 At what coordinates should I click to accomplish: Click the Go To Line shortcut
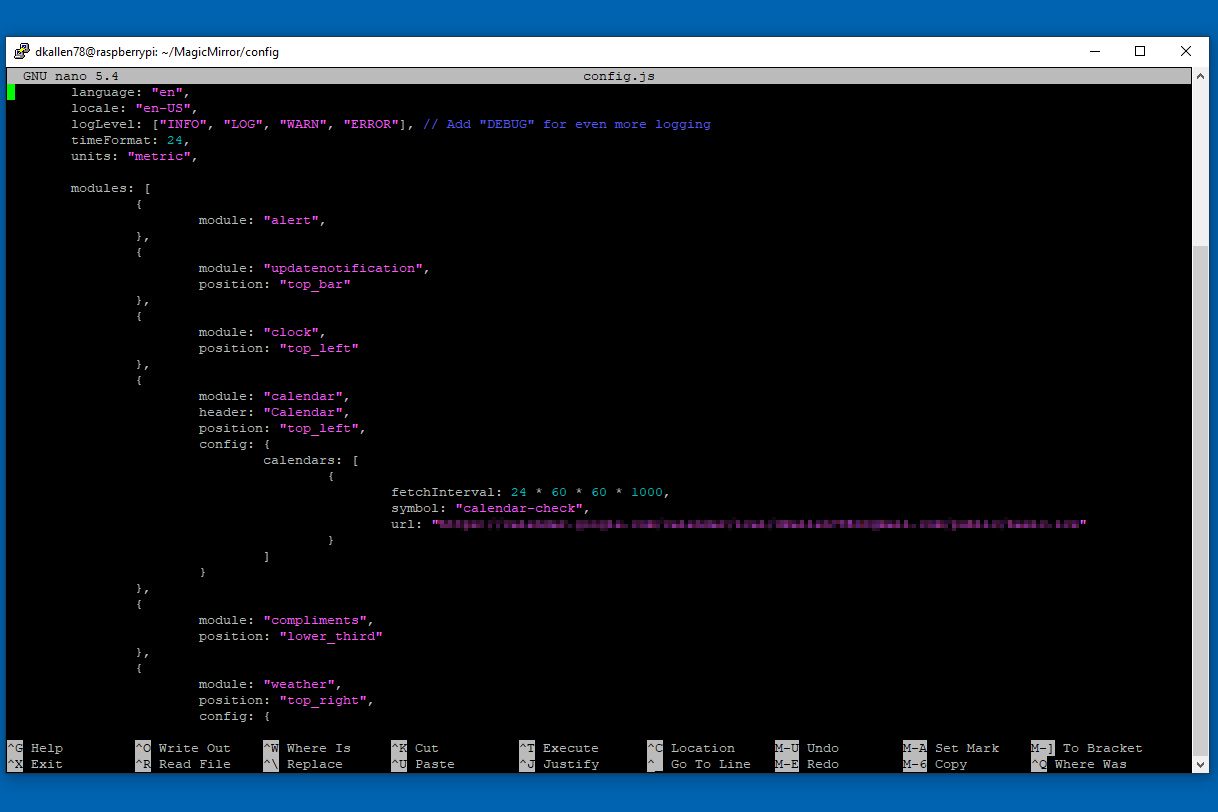[x=699, y=764]
